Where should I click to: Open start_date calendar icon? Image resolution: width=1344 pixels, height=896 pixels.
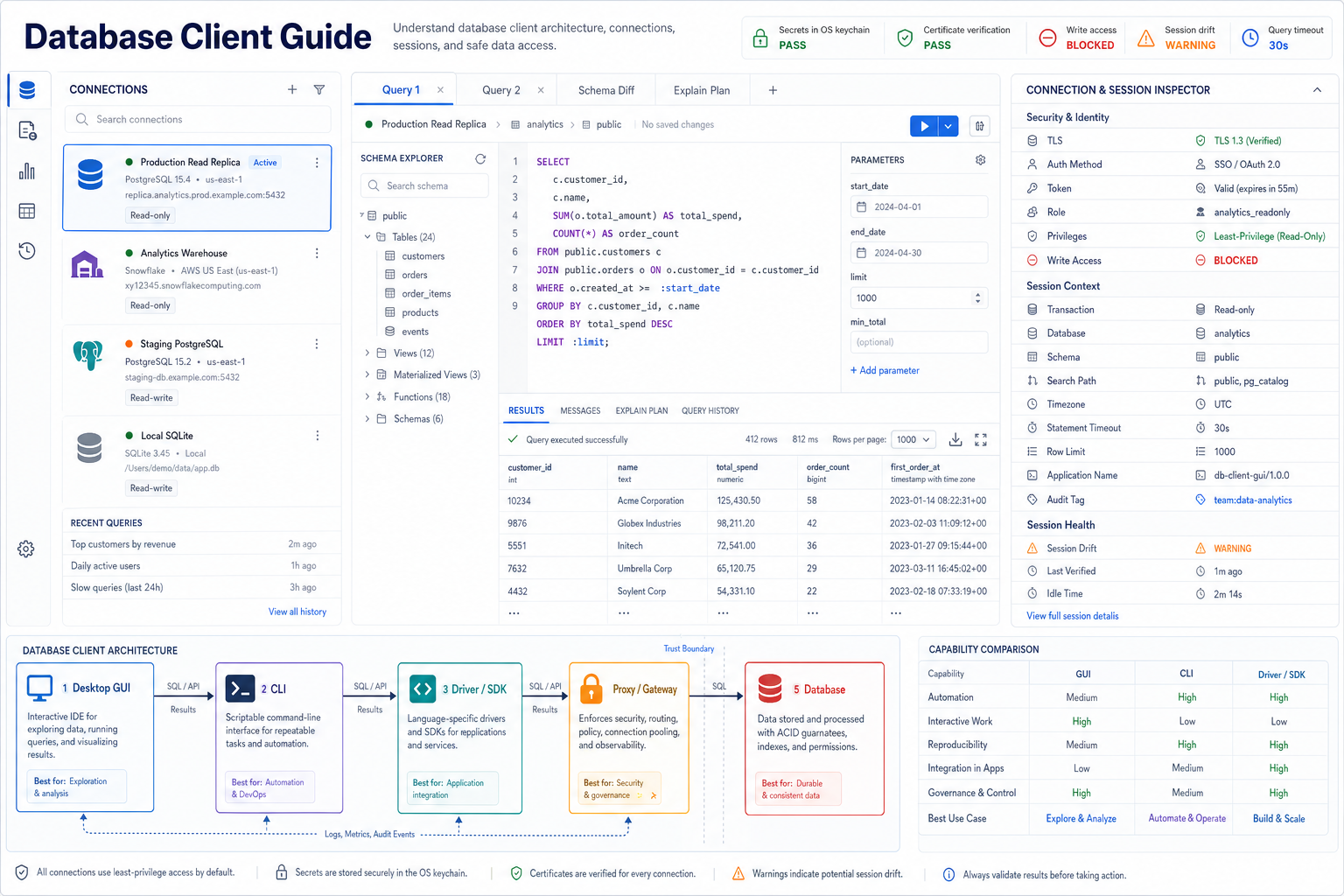861,206
